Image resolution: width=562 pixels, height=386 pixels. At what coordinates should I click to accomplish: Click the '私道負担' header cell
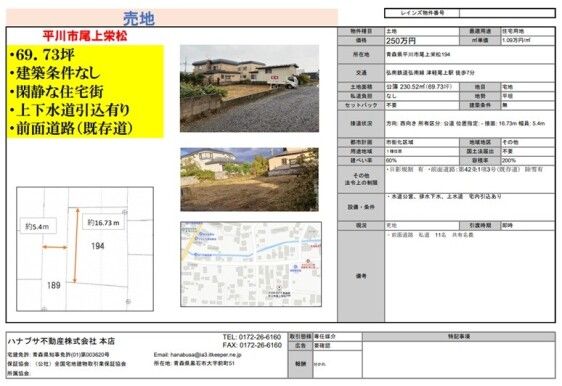point(361,96)
